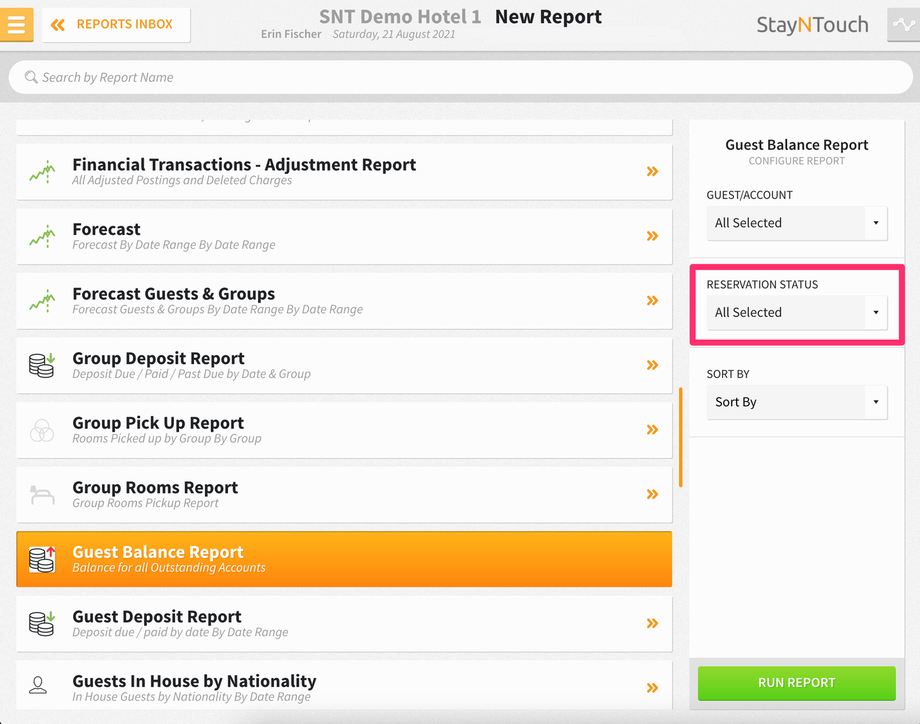The height and width of the screenshot is (724, 920).
Task: Expand Financial Transactions - Adjustment Report arrows
Action: point(652,171)
